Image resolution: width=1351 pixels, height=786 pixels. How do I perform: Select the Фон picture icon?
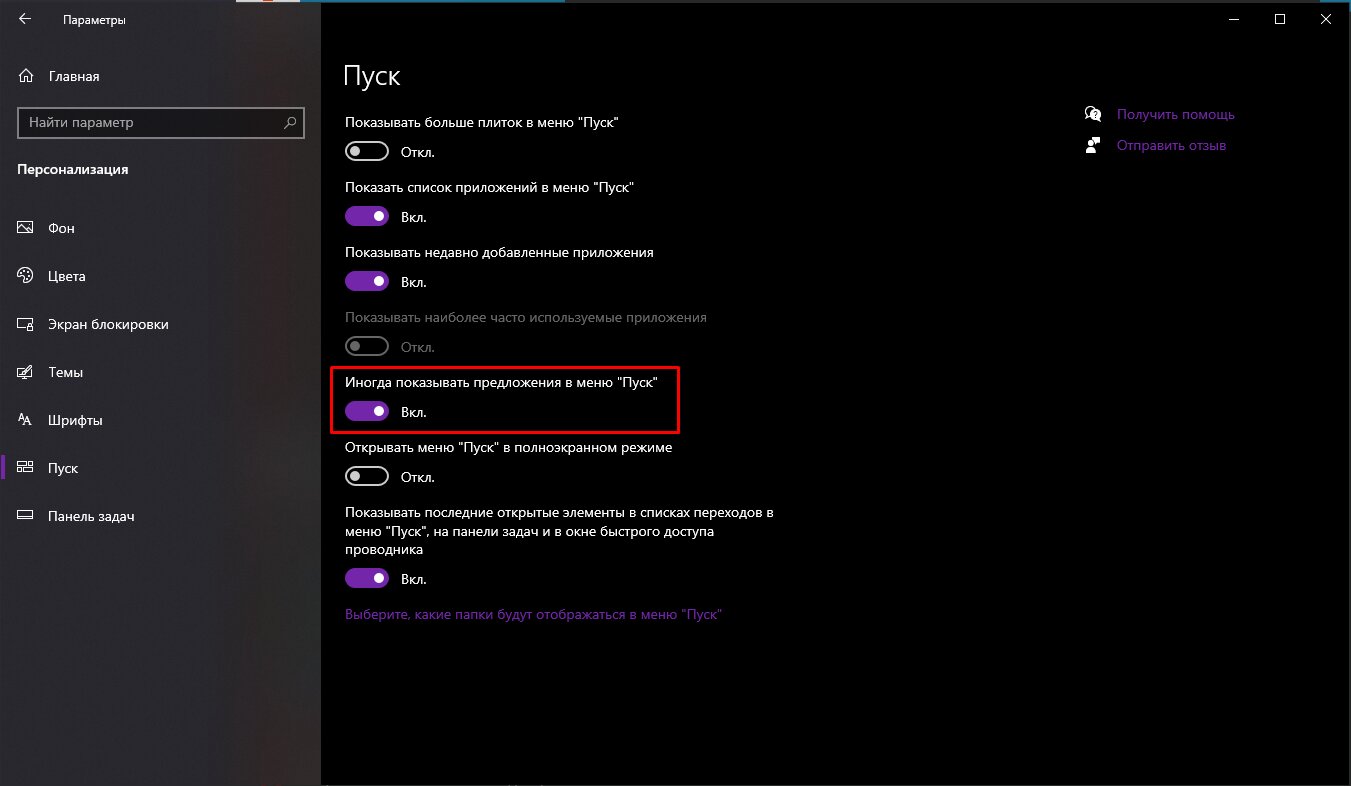click(26, 228)
